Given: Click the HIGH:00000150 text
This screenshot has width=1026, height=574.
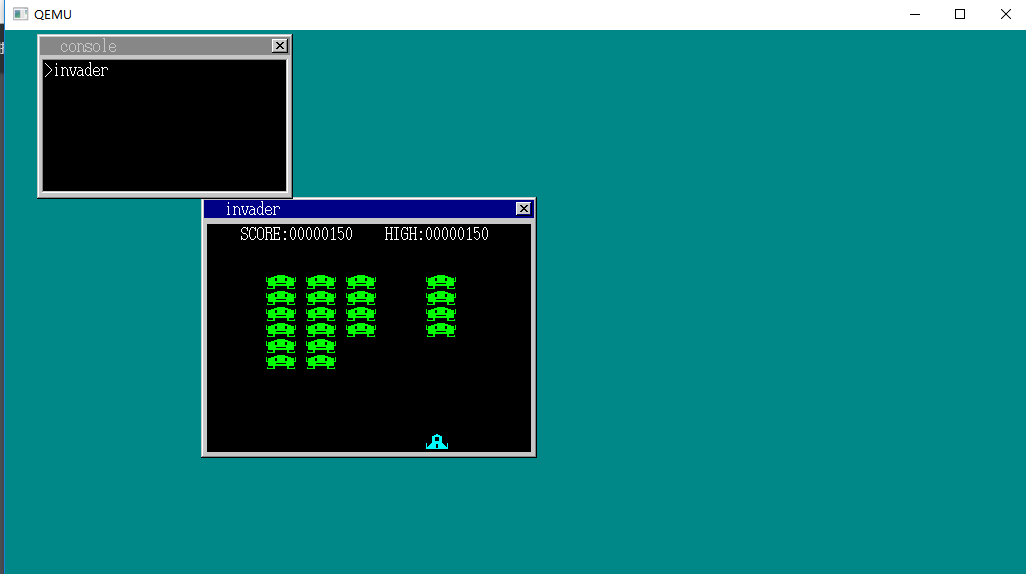Looking at the screenshot, I should (x=436, y=234).
